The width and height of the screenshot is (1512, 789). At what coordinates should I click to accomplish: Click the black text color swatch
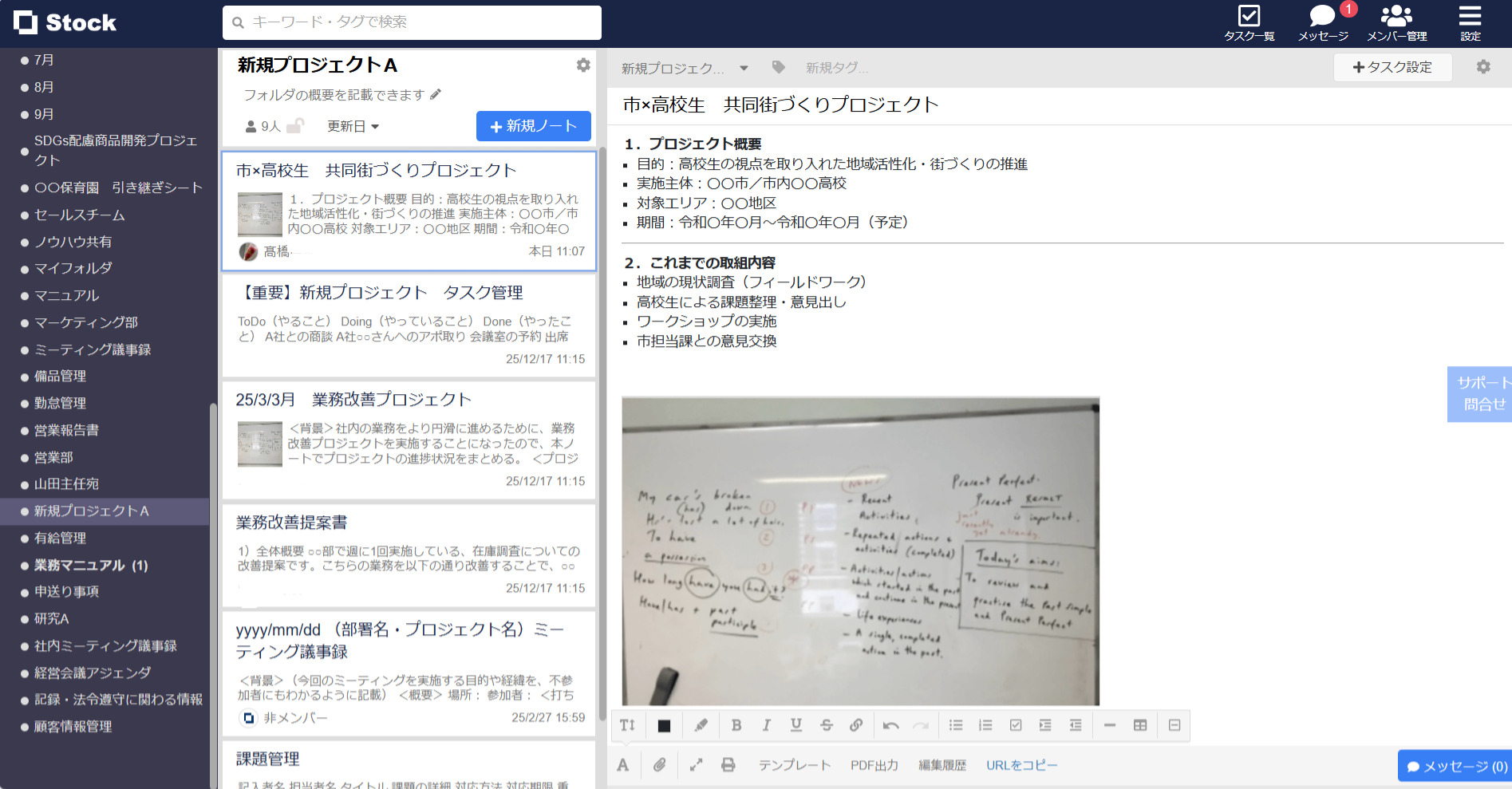[663, 725]
